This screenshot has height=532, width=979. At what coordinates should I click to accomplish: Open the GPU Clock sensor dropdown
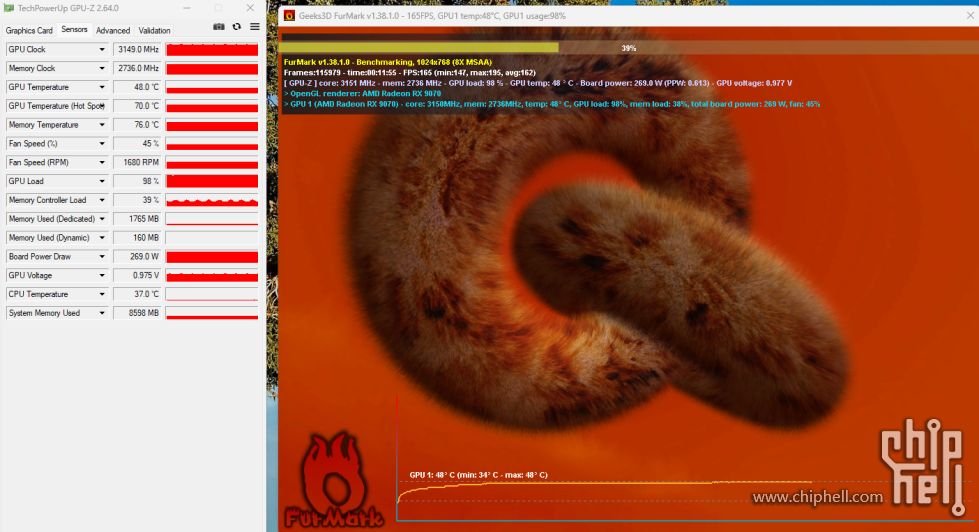point(102,49)
